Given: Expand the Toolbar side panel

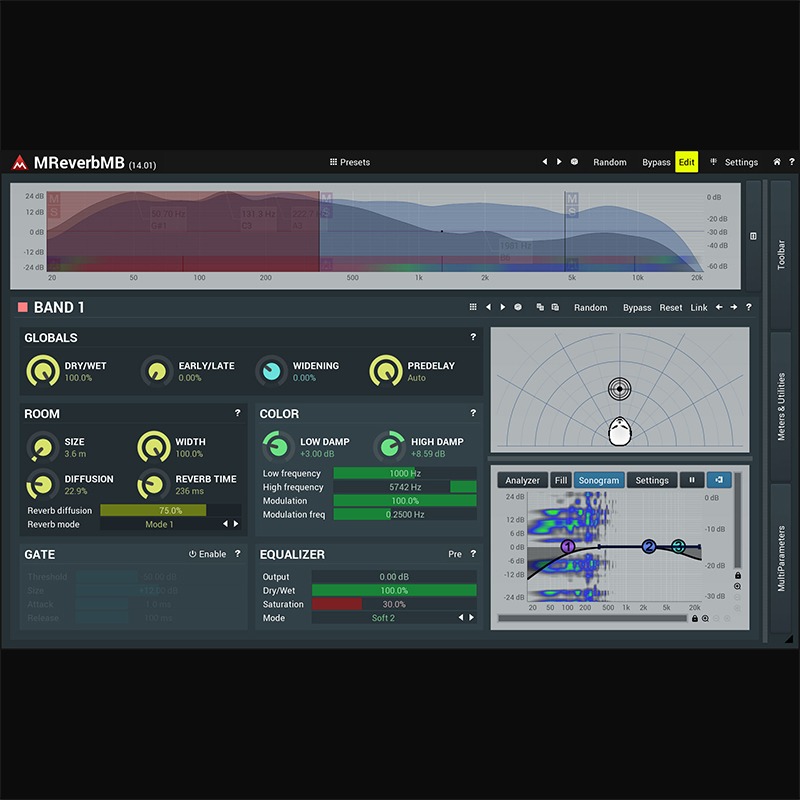Looking at the screenshot, I should coord(781,254).
